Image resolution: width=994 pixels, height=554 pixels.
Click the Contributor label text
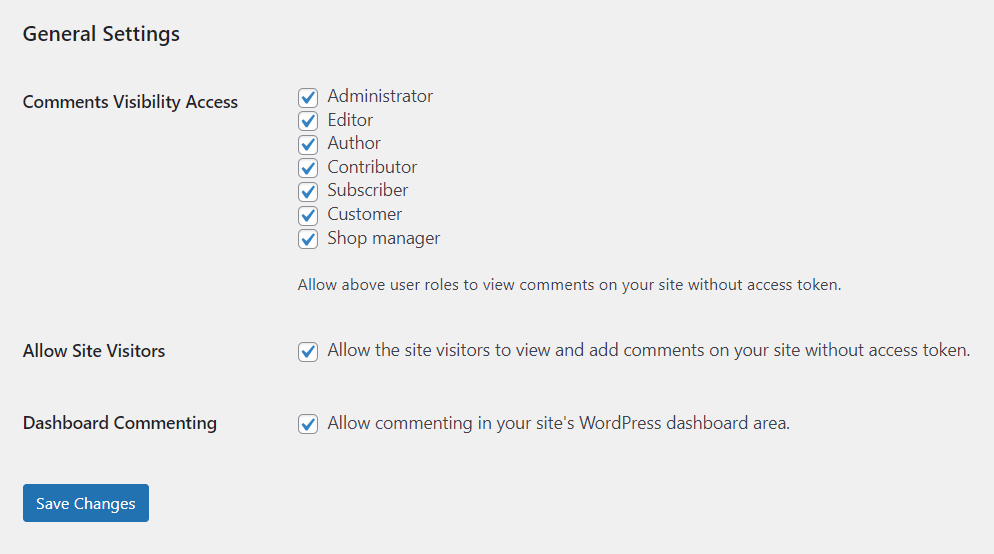372,167
